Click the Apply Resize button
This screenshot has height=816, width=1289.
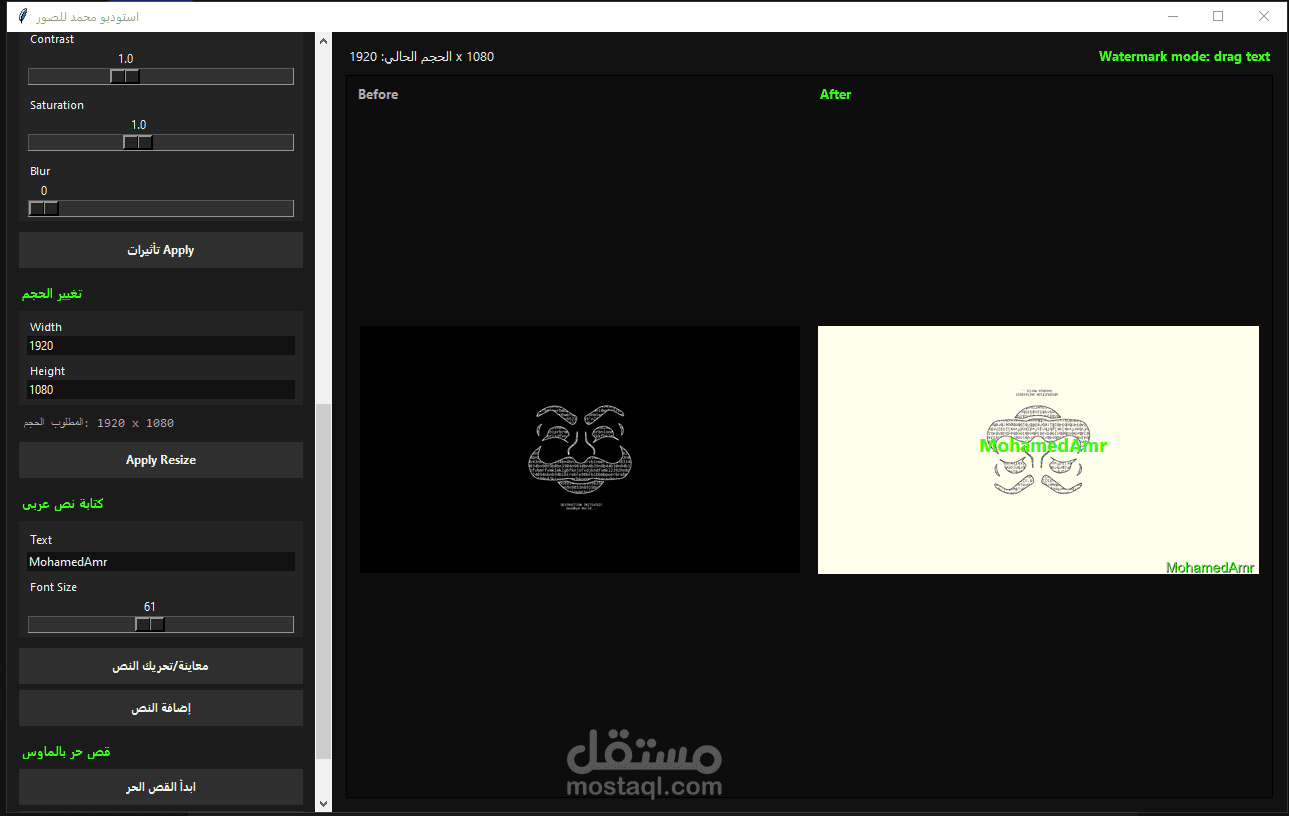click(161, 460)
